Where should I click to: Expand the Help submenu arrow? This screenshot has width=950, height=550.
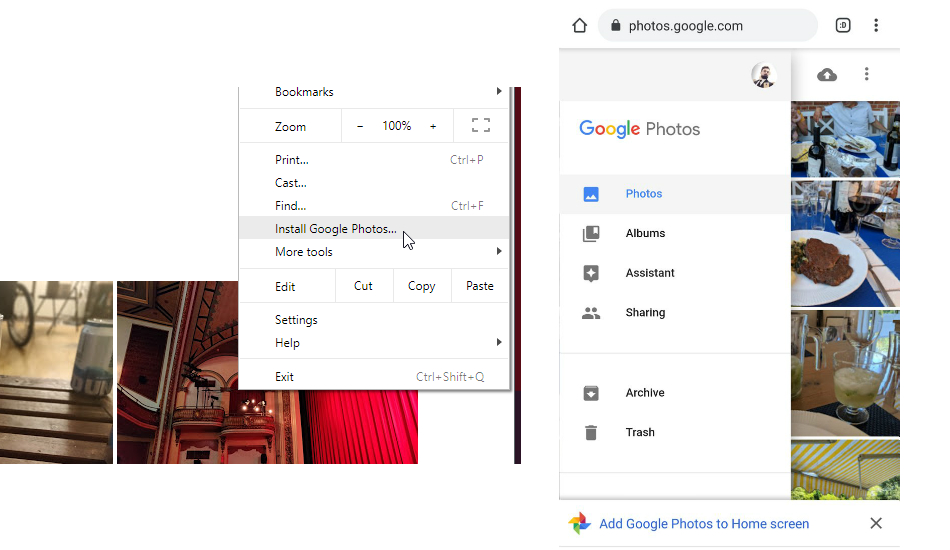(499, 342)
